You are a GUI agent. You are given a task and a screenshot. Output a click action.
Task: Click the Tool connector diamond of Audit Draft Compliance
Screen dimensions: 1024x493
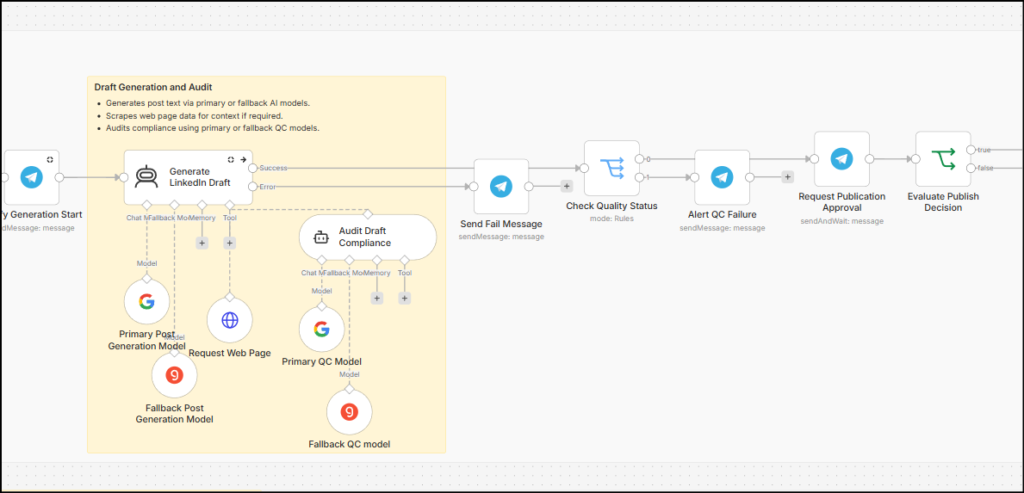[404, 259]
